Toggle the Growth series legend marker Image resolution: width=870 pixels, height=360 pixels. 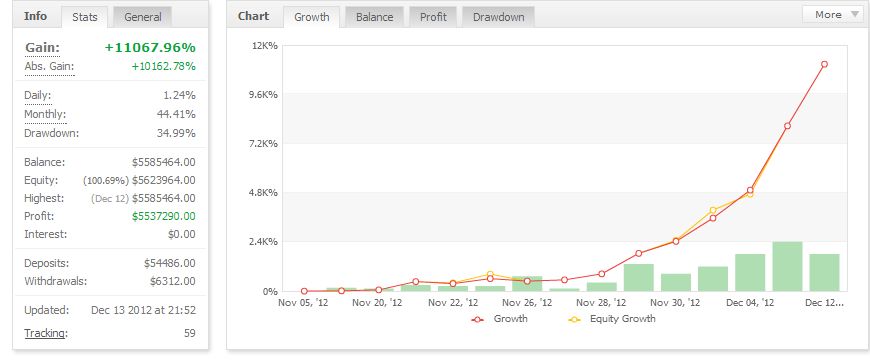point(477,319)
